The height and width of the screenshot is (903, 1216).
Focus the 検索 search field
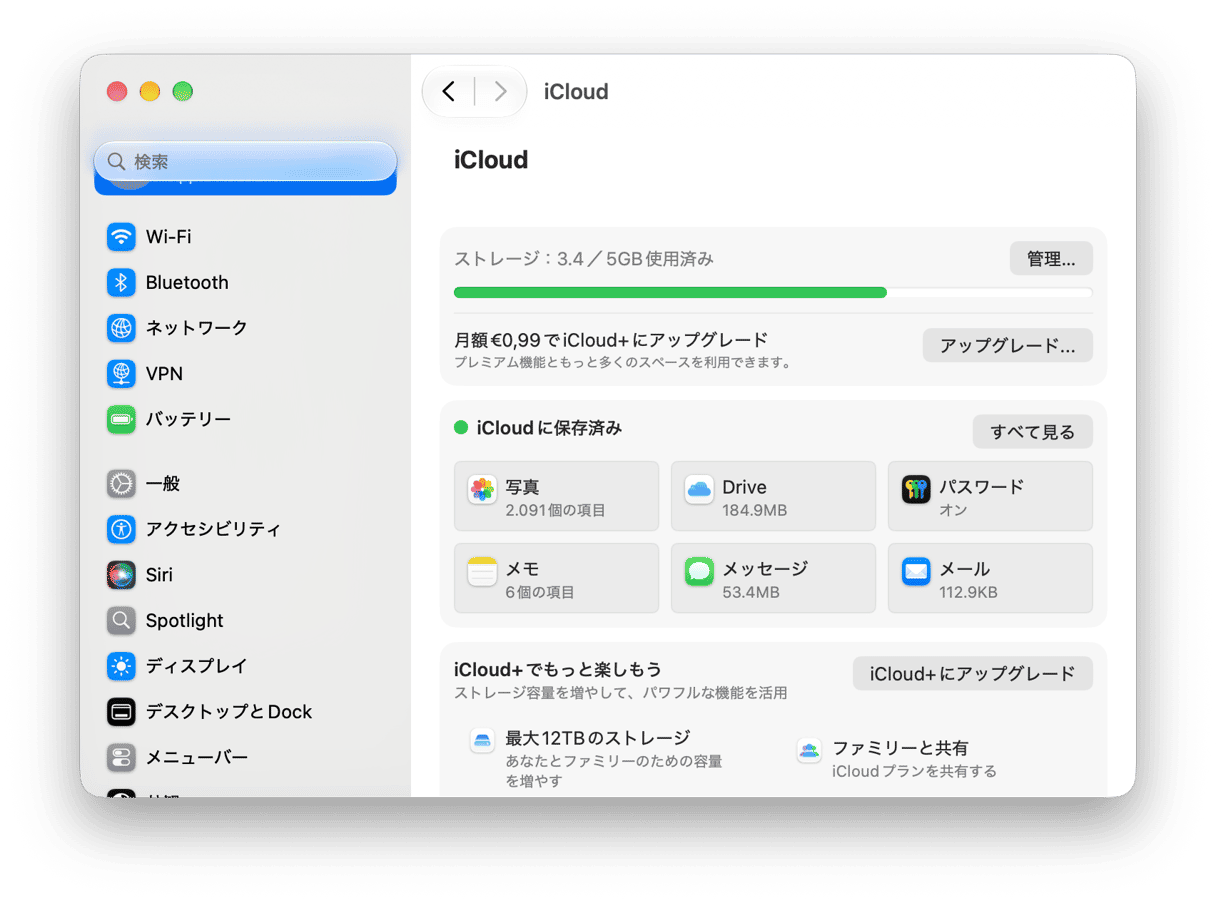[x=245, y=161]
